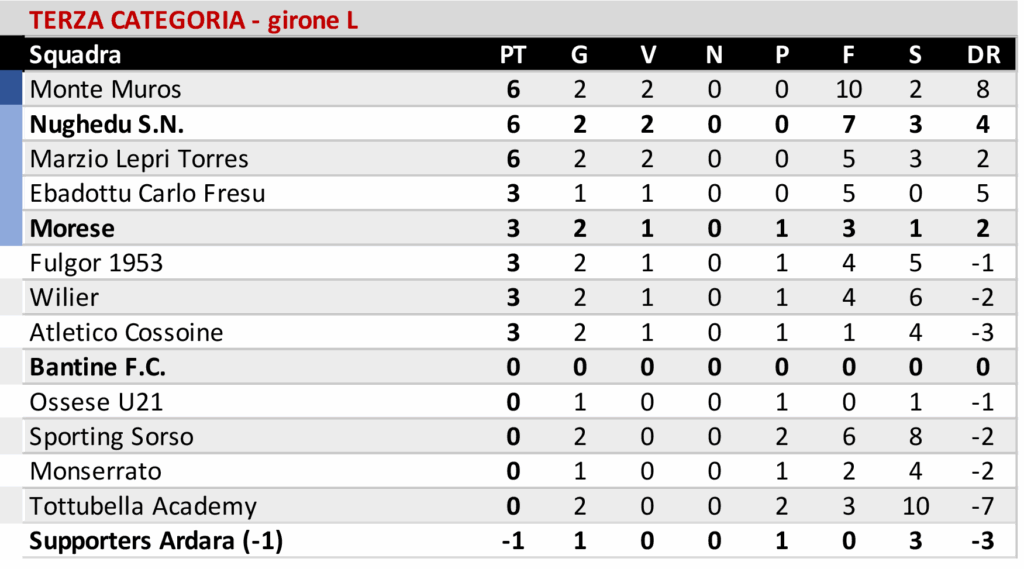Select the Atletico Cossoine row
Viewport: 1024px width, 569px height.
519,333
